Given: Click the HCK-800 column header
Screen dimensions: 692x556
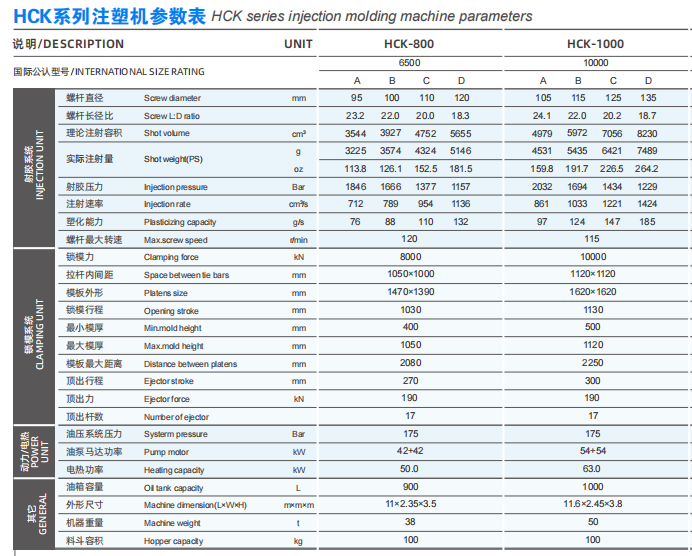Looking at the screenshot, I should pos(409,44).
